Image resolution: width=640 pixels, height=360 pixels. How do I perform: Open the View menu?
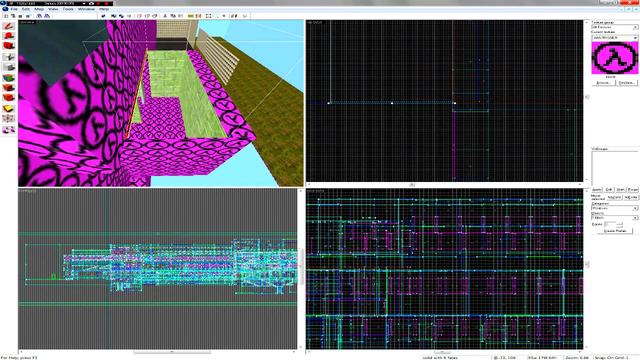(x=53, y=9)
